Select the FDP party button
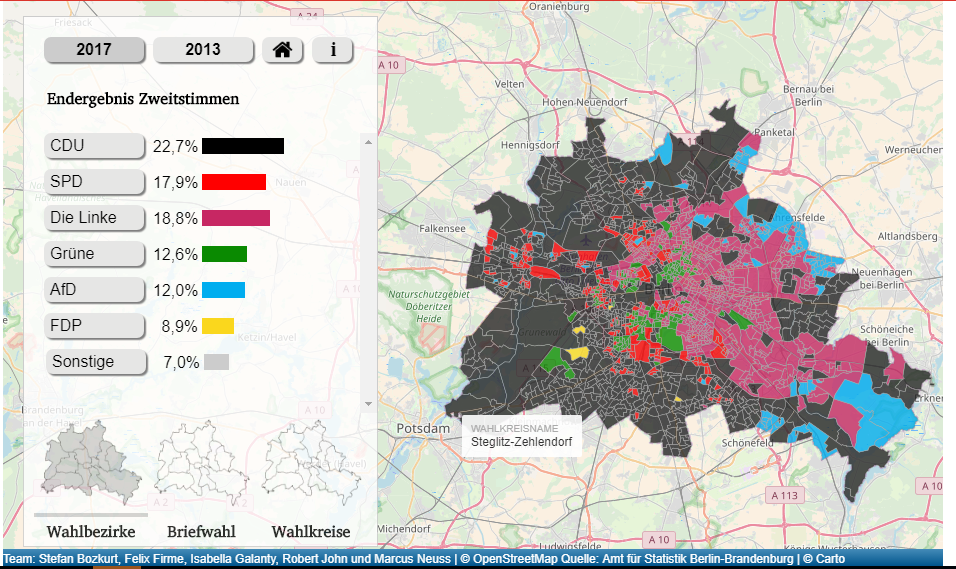Screen dimensions: 956x569 tap(96, 326)
